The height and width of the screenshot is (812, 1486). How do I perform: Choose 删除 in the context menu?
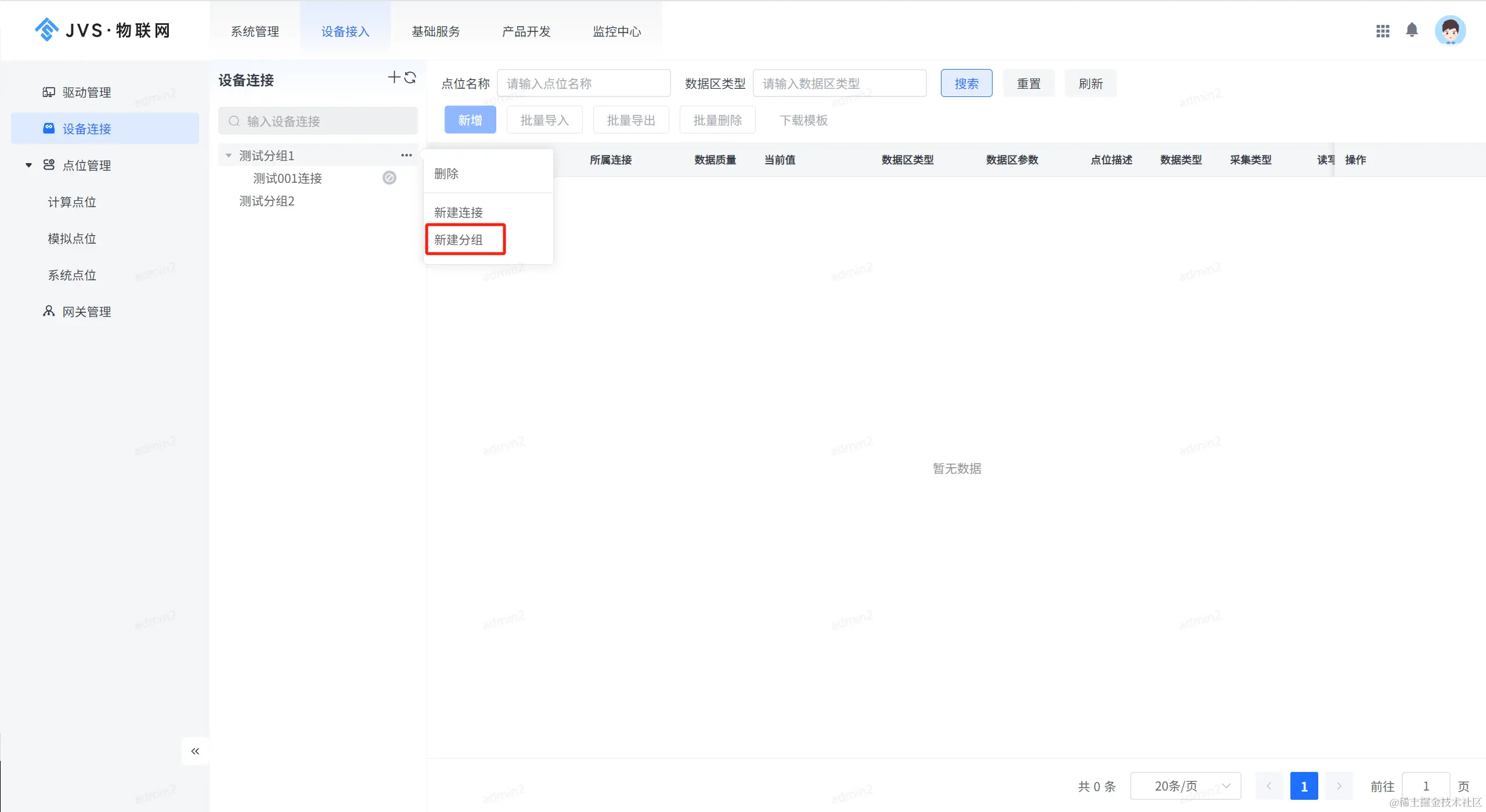coord(446,174)
